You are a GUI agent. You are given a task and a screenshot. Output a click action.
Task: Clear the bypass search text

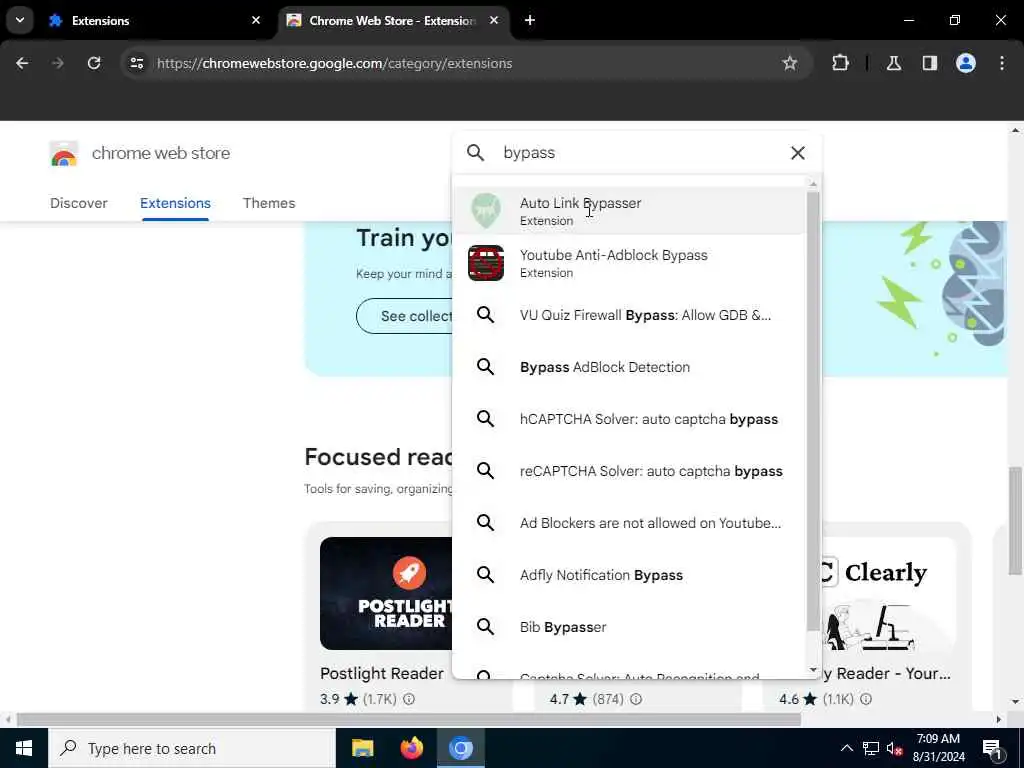point(797,153)
